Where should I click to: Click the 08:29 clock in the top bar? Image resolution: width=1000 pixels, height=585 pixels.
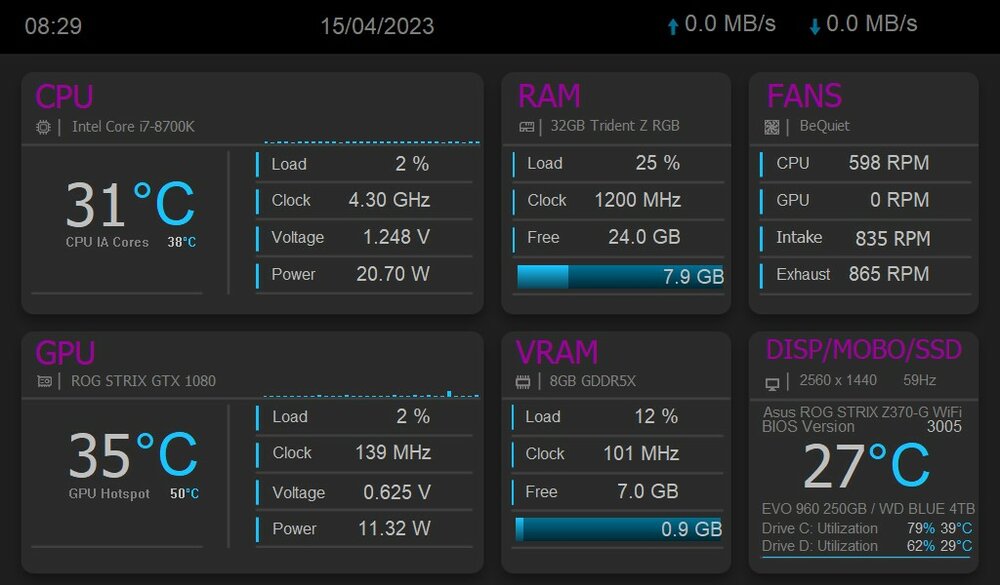(53, 26)
